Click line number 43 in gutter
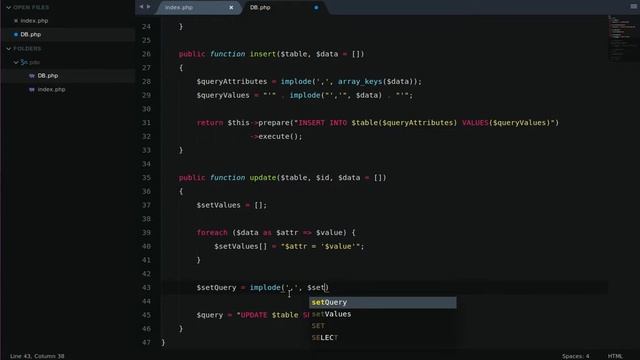 click(146, 287)
